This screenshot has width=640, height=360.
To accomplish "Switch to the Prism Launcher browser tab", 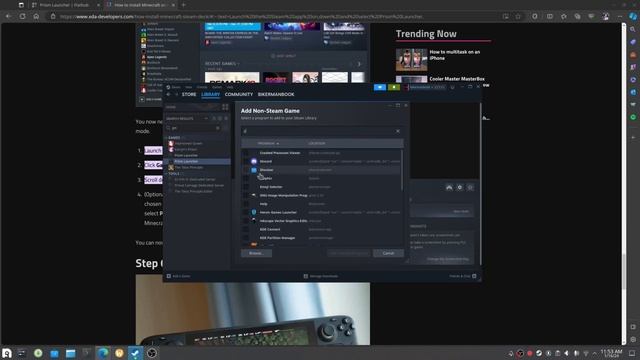I will tap(66, 5).
